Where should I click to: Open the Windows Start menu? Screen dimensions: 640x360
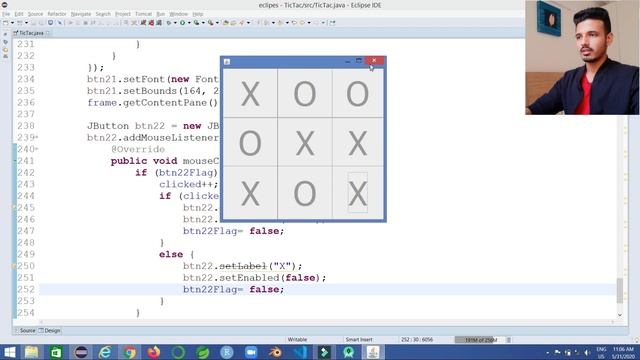[x=9, y=352]
